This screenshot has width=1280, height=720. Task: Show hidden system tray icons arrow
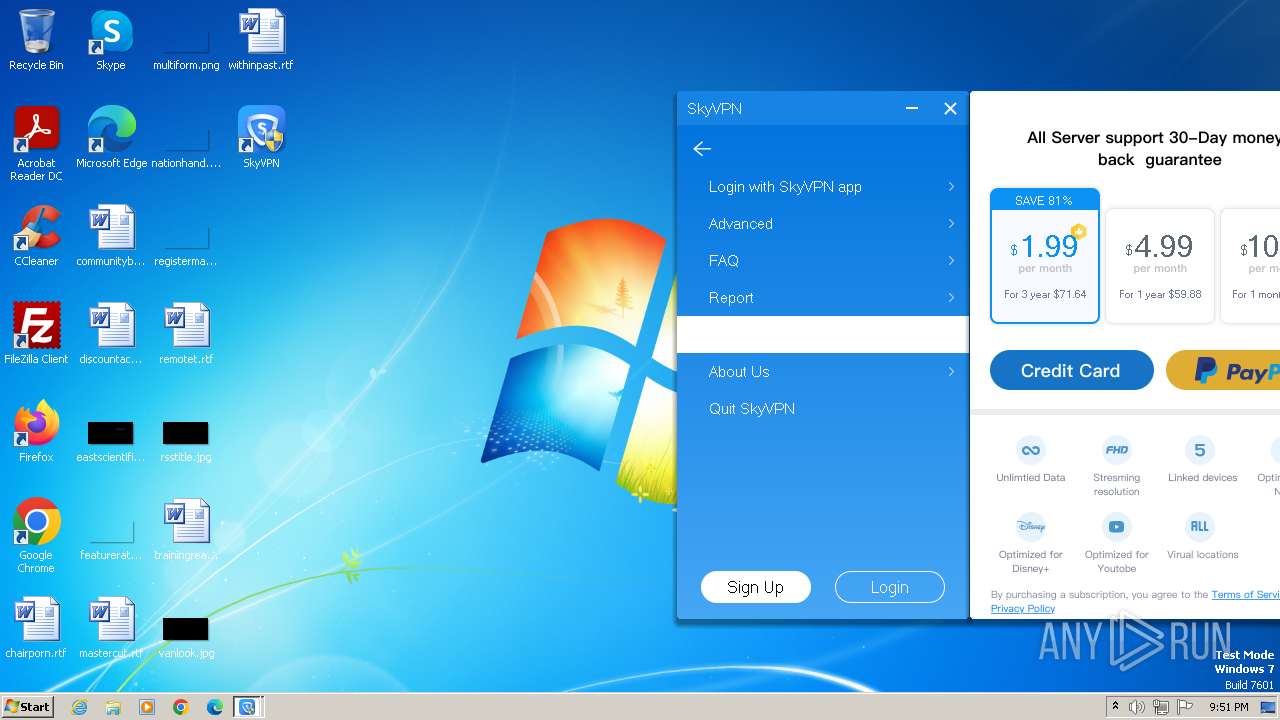[1115, 707]
